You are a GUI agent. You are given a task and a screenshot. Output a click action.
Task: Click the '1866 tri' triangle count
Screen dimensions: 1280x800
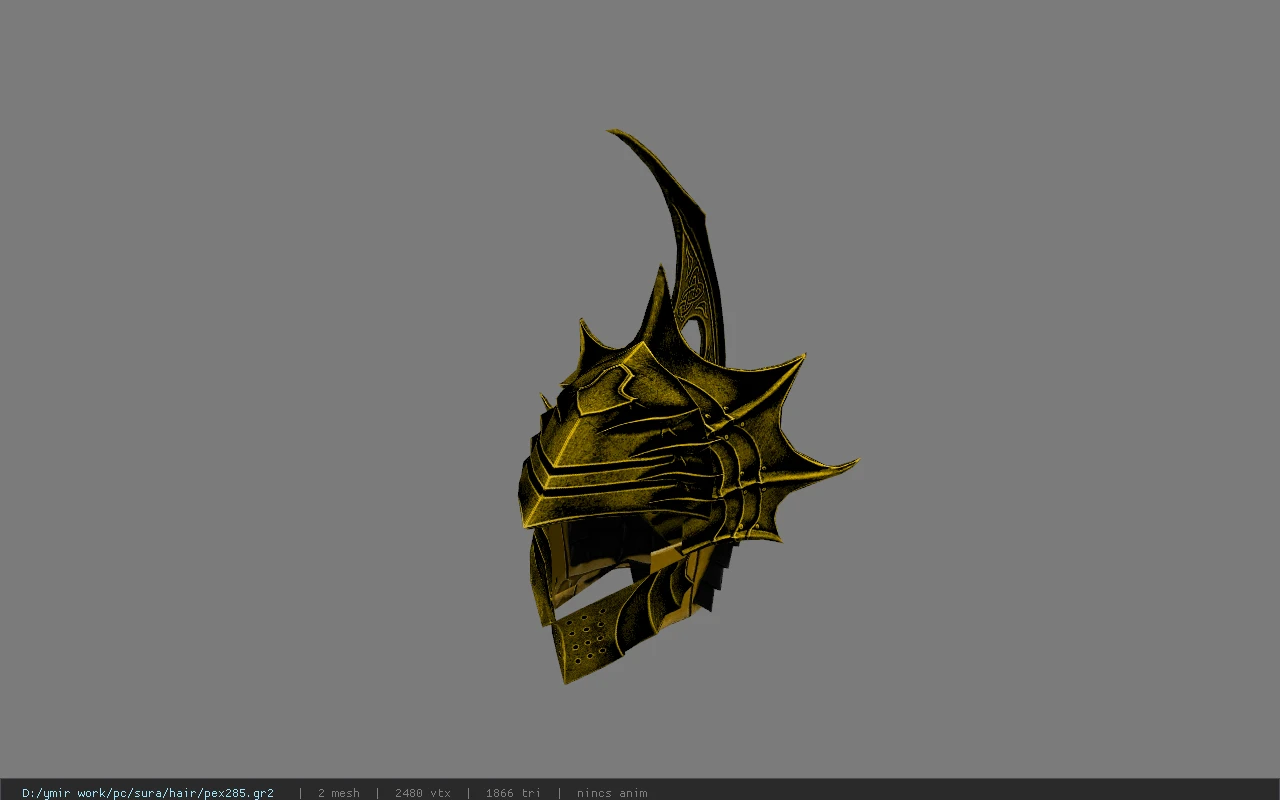pyautogui.click(x=513, y=793)
